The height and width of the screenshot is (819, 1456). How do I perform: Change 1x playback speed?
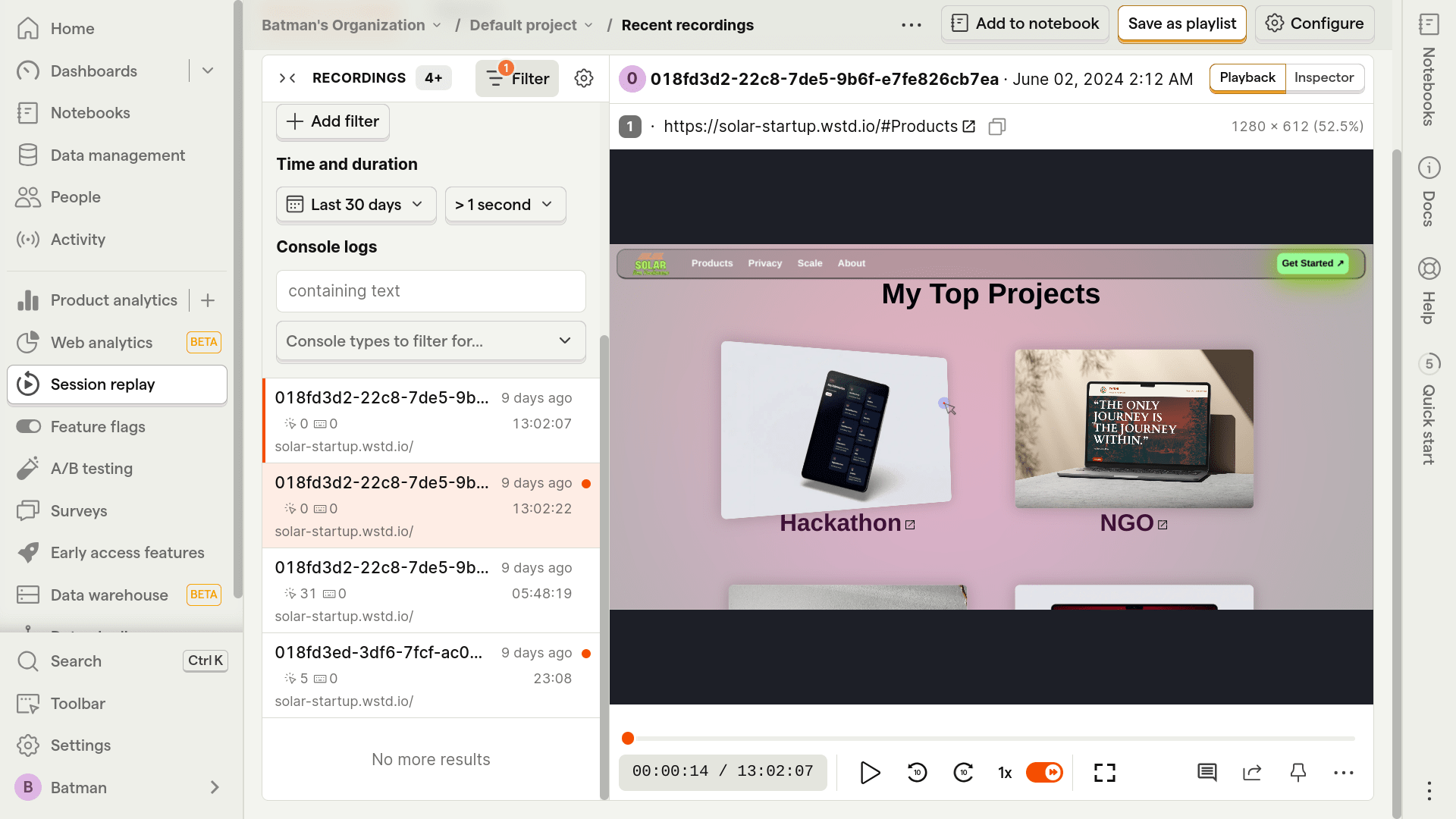tap(1005, 773)
